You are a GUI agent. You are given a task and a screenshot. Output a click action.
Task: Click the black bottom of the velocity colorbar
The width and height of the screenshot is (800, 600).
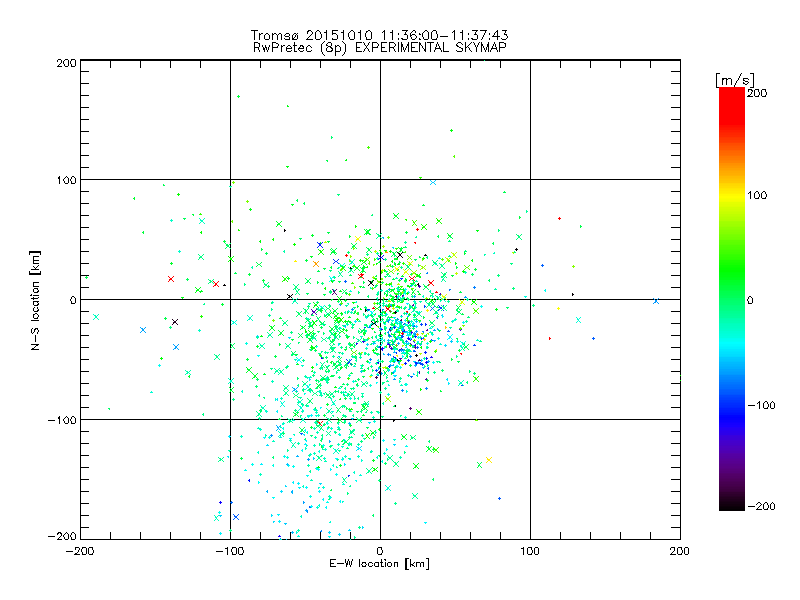pos(732,503)
